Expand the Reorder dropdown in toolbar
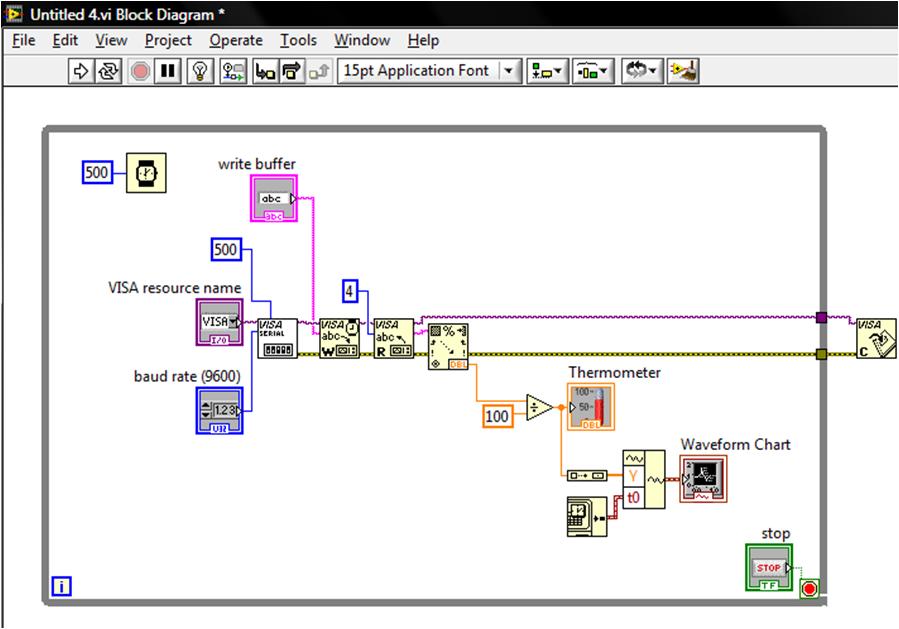 click(x=640, y=71)
